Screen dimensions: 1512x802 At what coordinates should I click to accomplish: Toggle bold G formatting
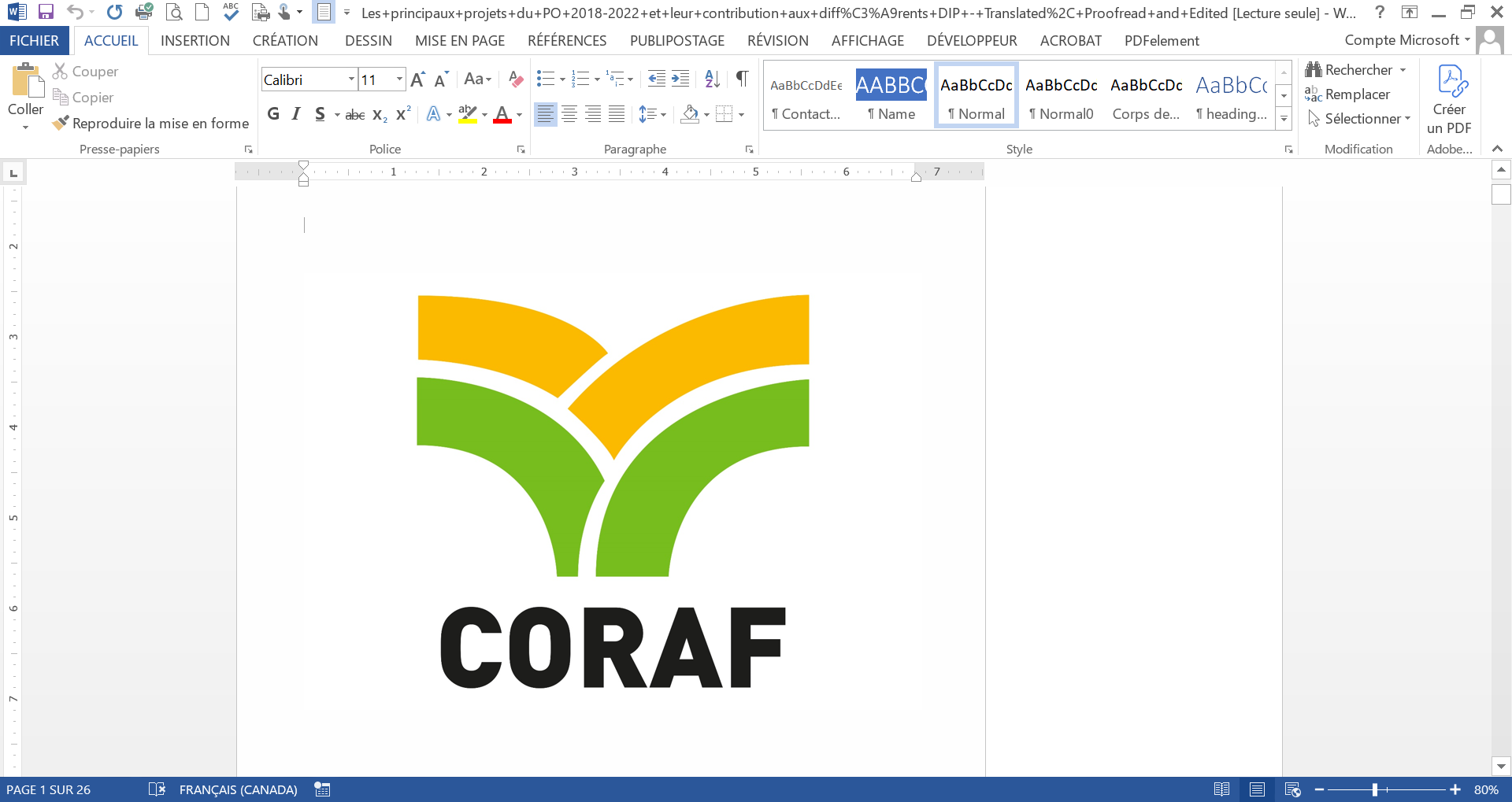pyautogui.click(x=273, y=115)
